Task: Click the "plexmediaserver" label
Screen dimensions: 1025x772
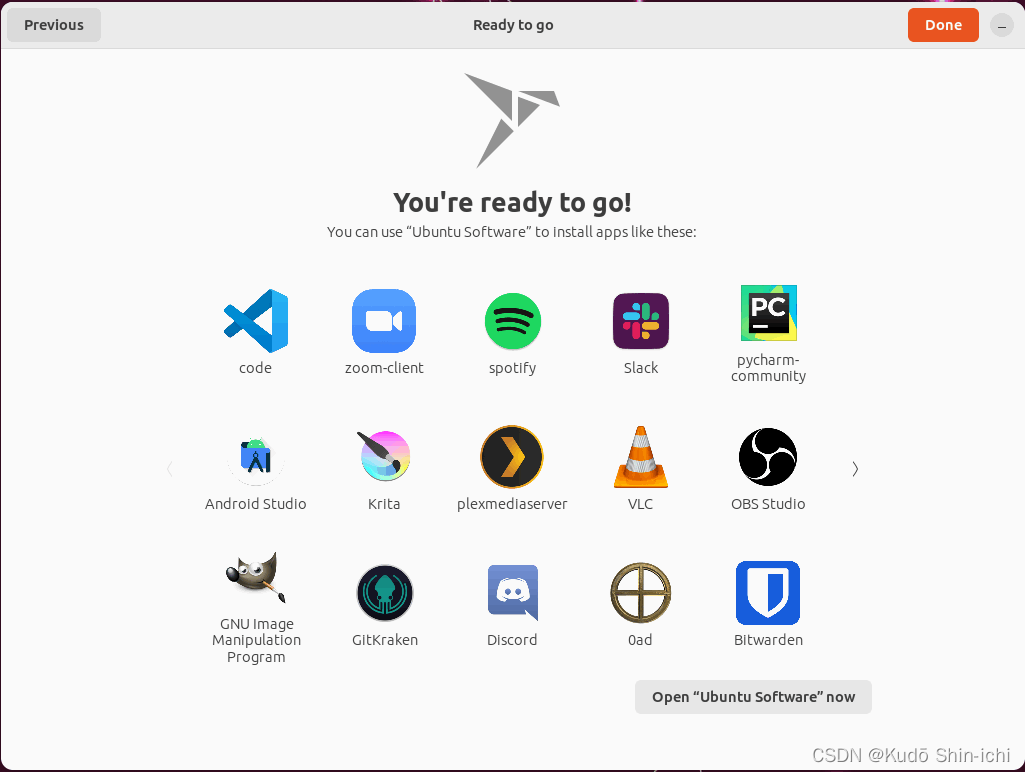Action: point(512,505)
